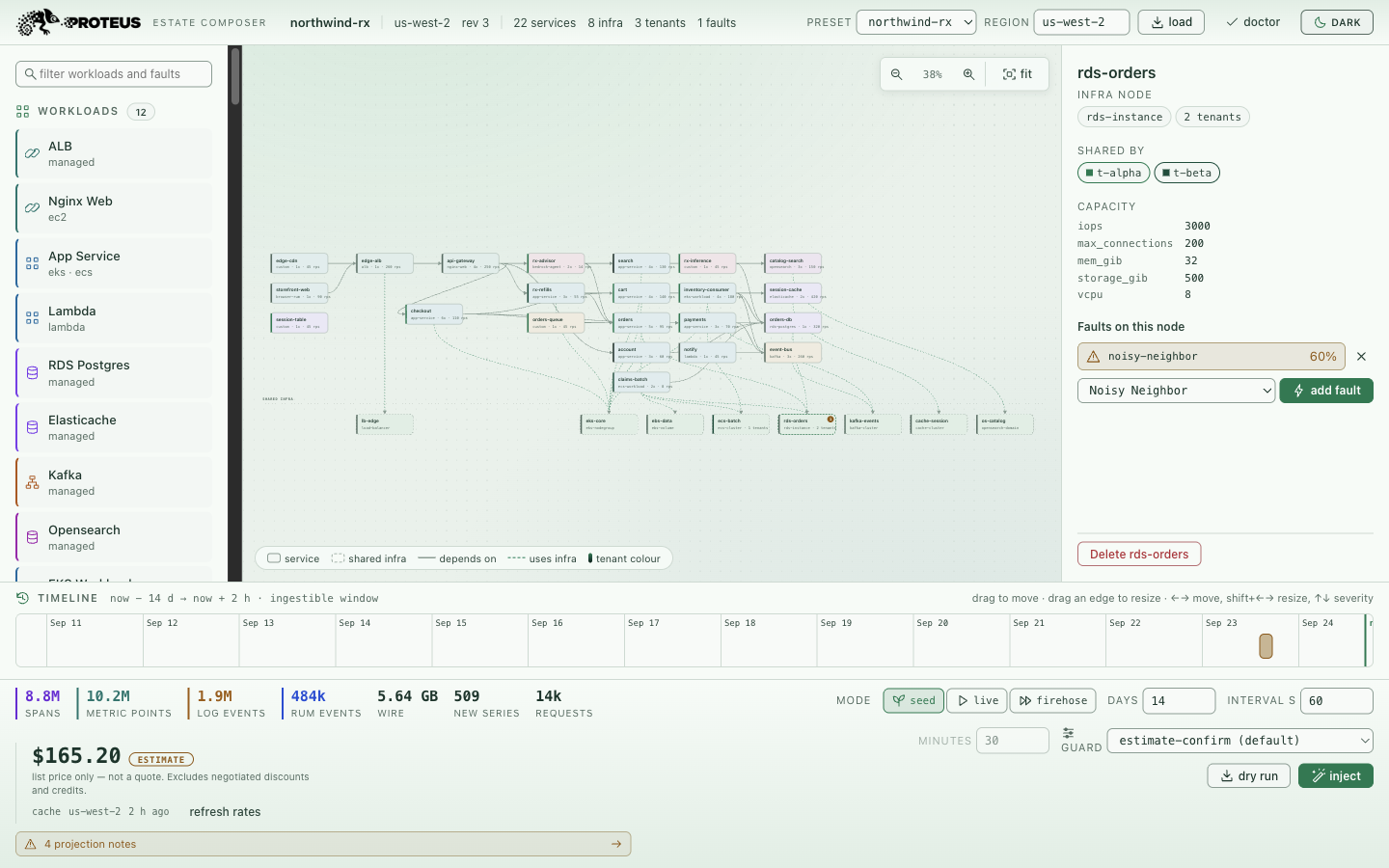Pick the App Service workload
Image resolution: width=1389 pixels, height=868 pixels.
[115, 264]
